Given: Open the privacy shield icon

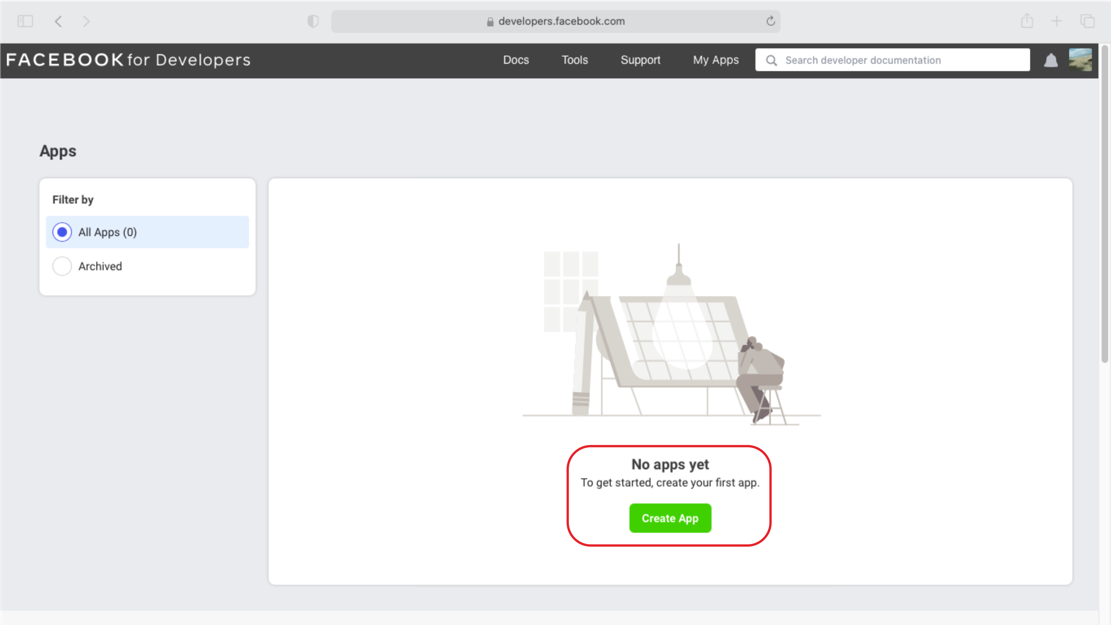Looking at the screenshot, I should click(312, 21).
